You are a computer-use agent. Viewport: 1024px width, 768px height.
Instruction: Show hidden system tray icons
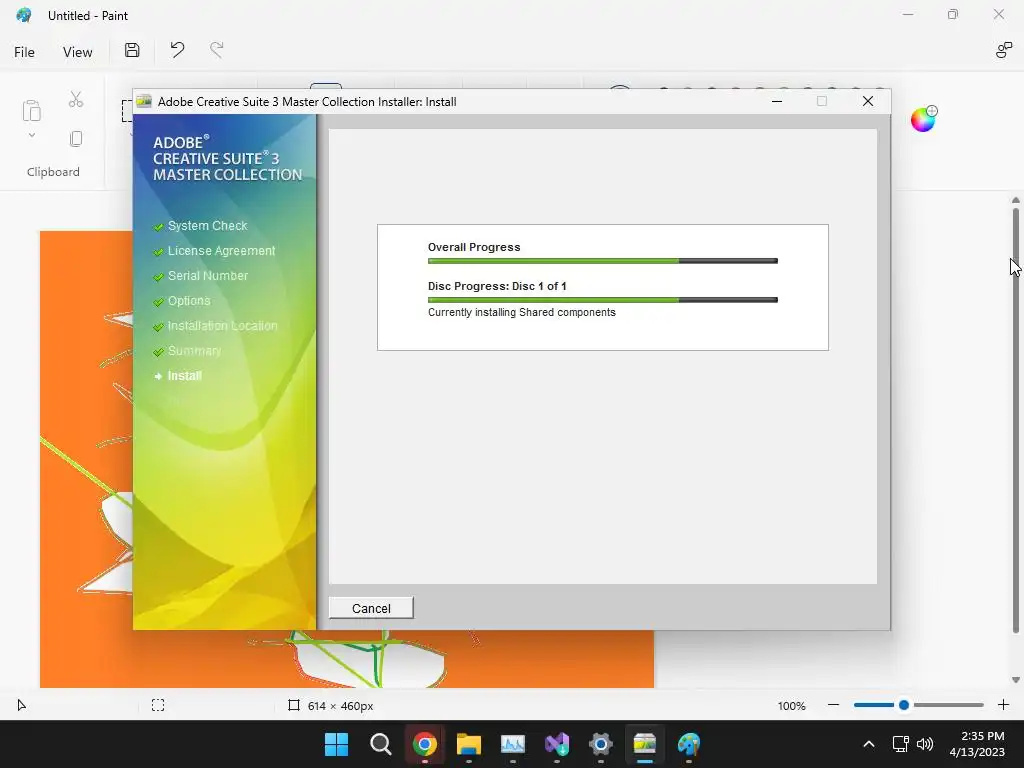coord(869,744)
